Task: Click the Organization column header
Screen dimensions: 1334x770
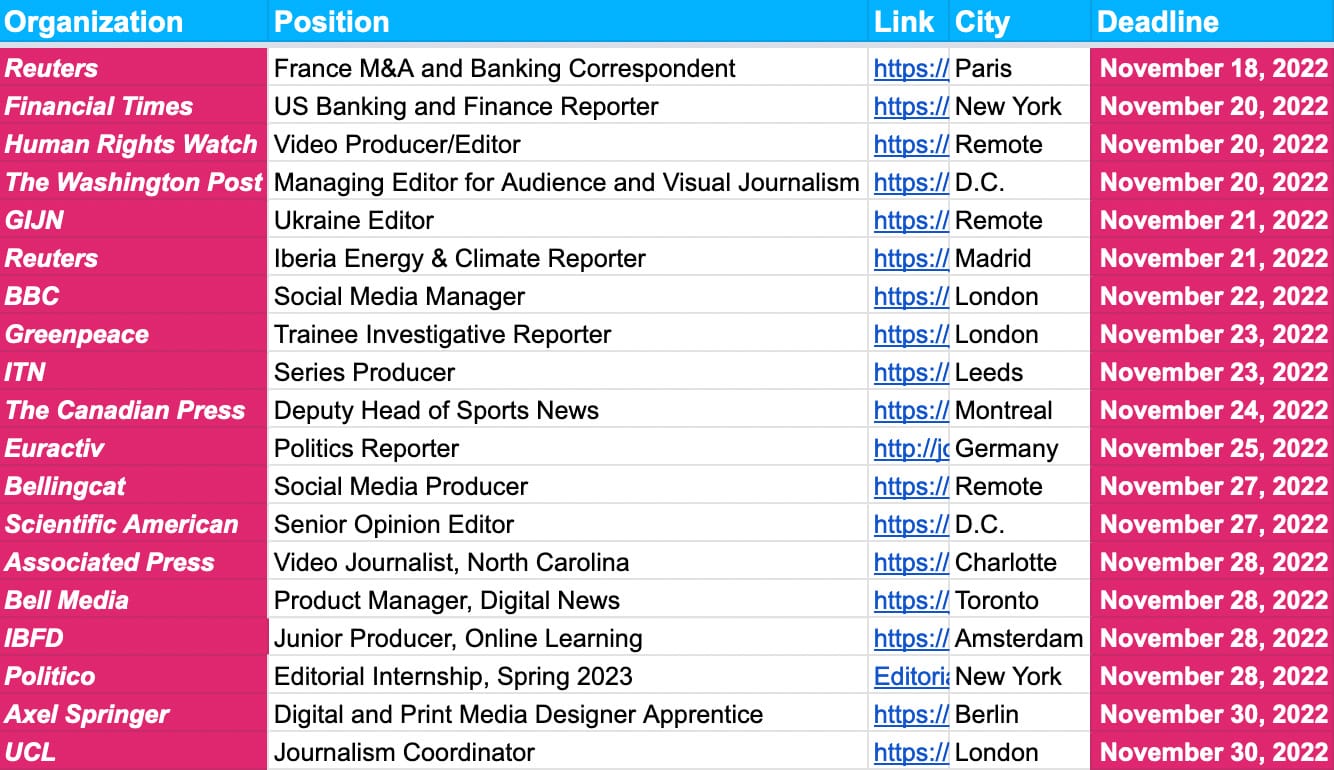Action: (x=94, y=22)
